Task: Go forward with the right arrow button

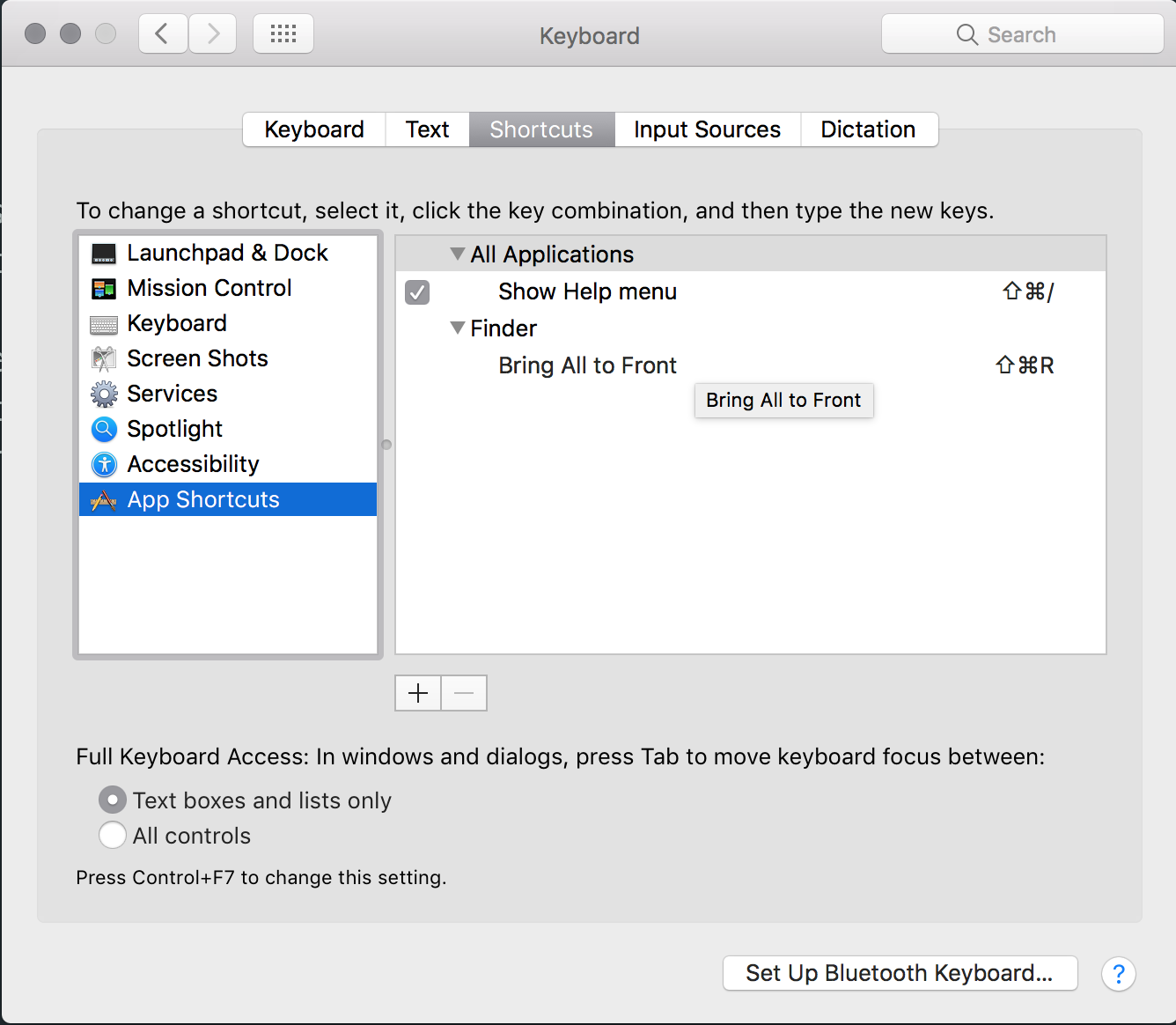Action: point(213,34)
